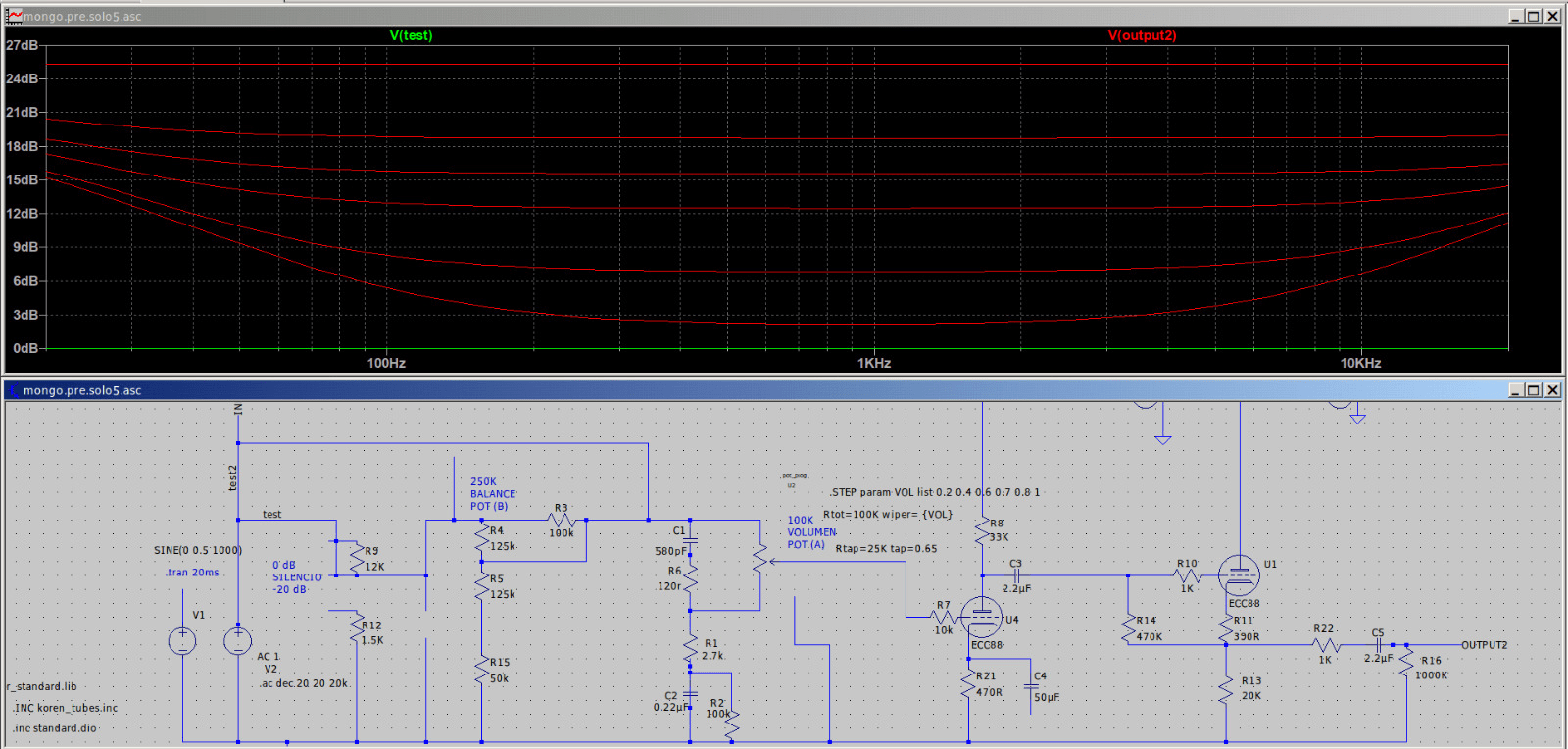The width and height of the screenshot is (1568, 749).
Task: Click the .inc standard.dio directive
Action: (55, 728)
